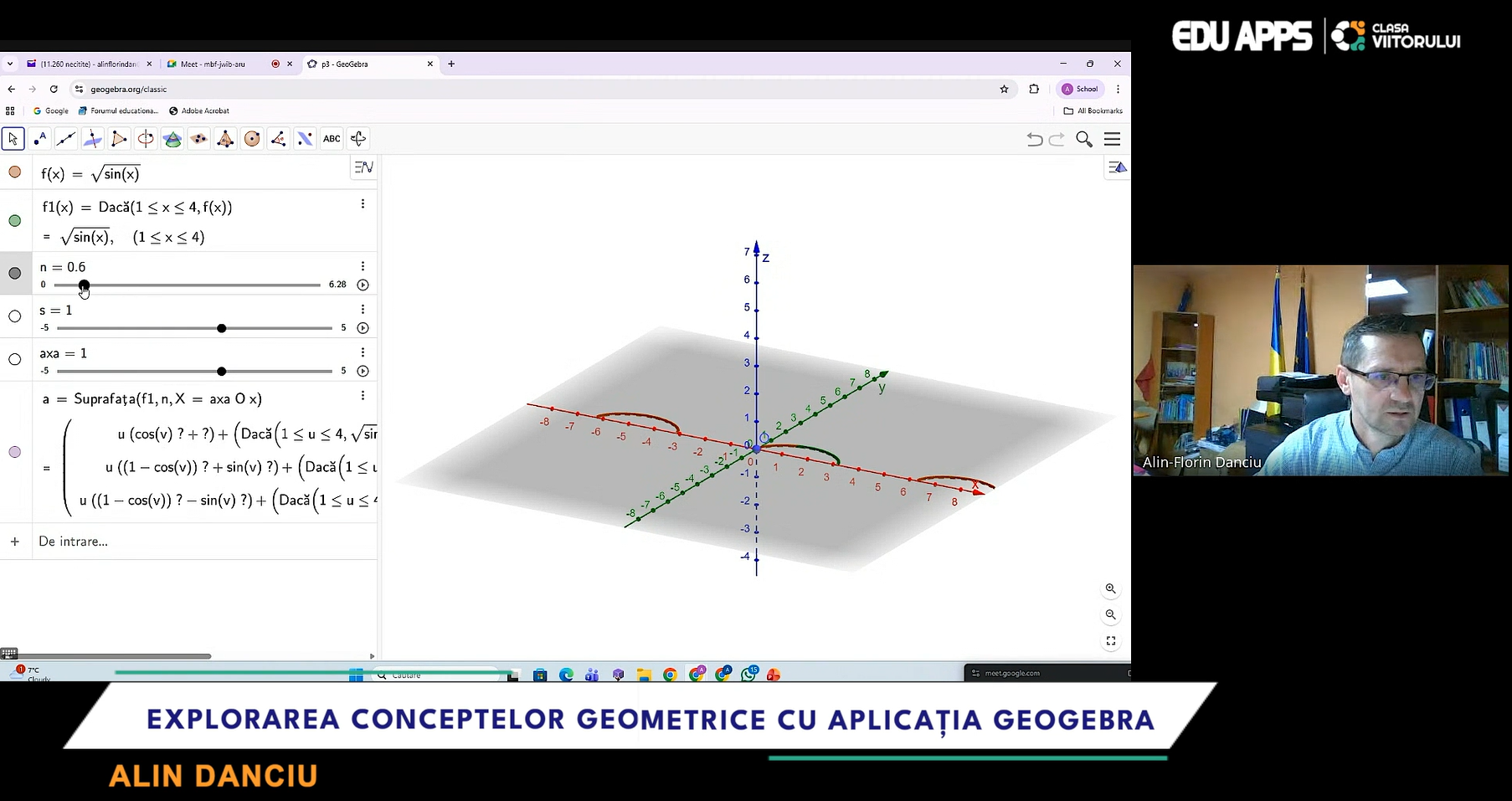Viewport: 1512px width, 801px height.
Task: Select the Line tool
Action: coord(66,139)
